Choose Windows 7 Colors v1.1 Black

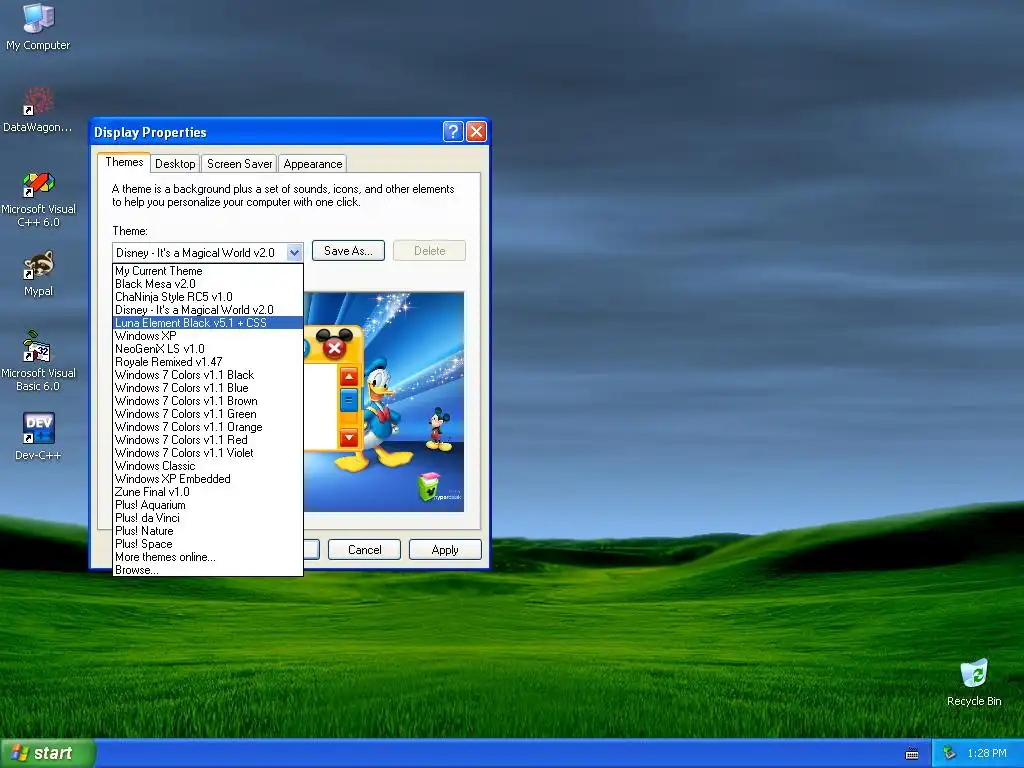click(x=208, y=375)
